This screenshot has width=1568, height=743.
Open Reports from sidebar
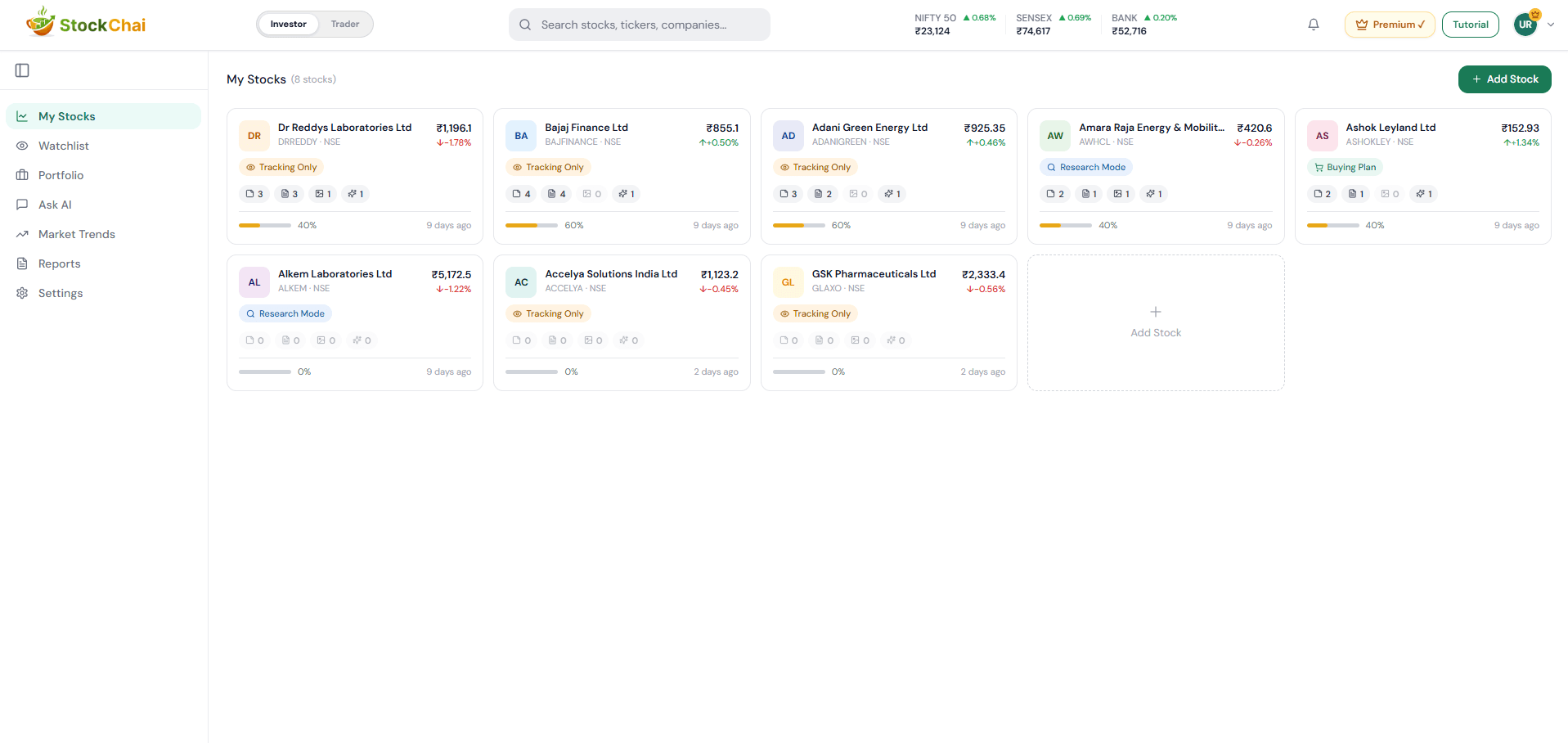click(103, 263)
